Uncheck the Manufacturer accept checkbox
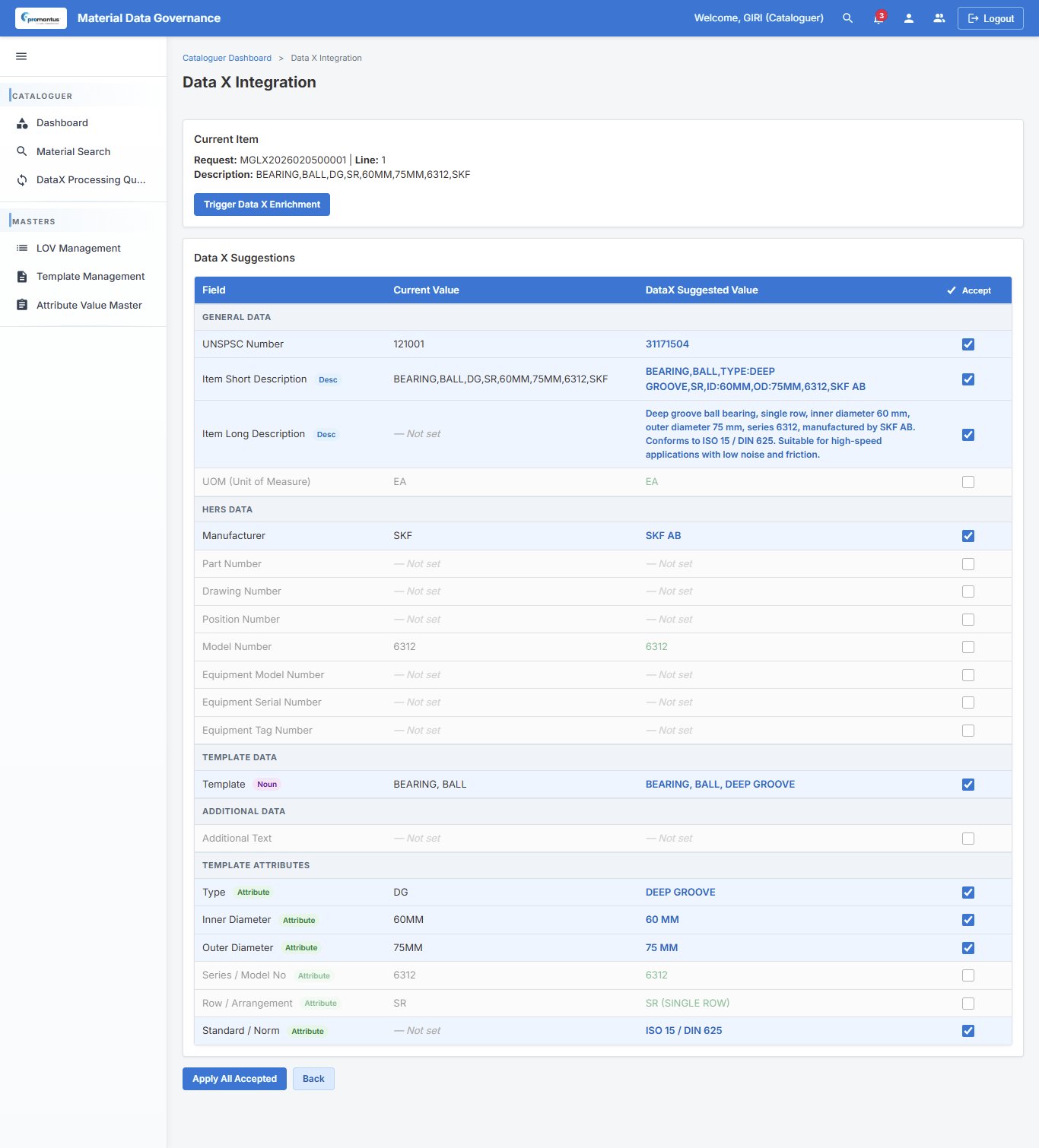This screenshot has height=1148, width=1039. click(968, 536)
